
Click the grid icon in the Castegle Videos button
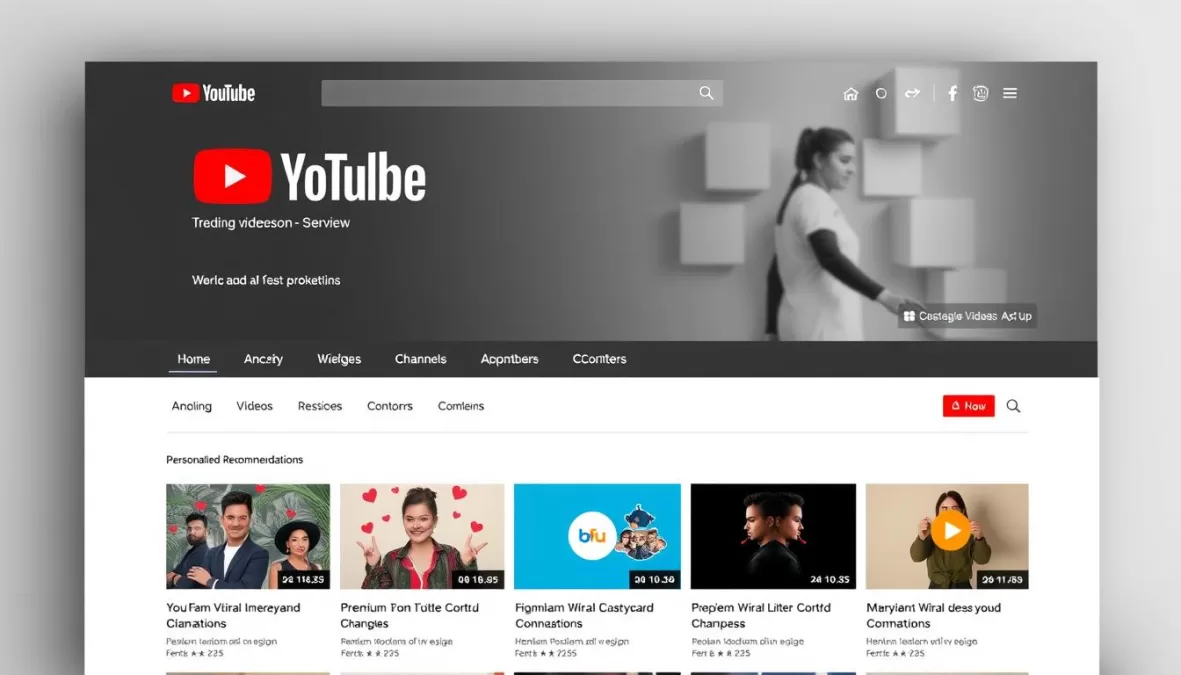coord(911,315)
